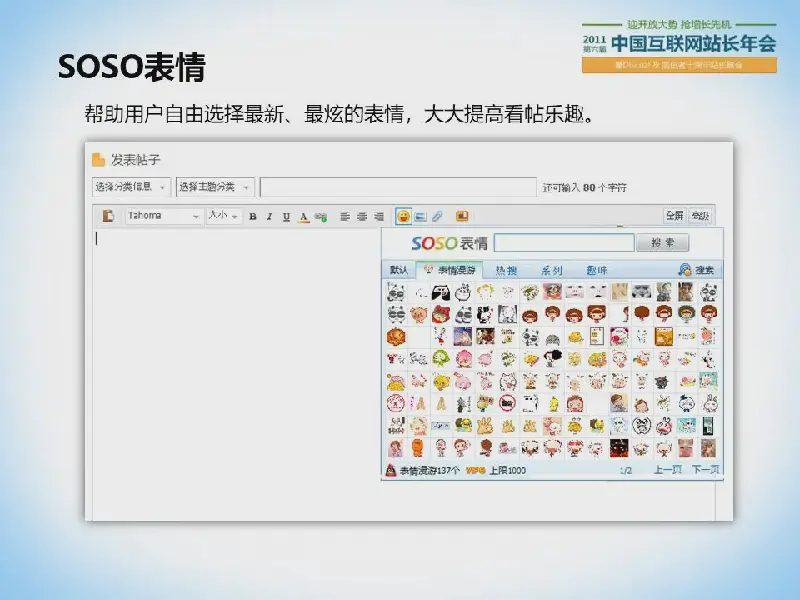Click the 1/2 page indicator

coord(626,470)
